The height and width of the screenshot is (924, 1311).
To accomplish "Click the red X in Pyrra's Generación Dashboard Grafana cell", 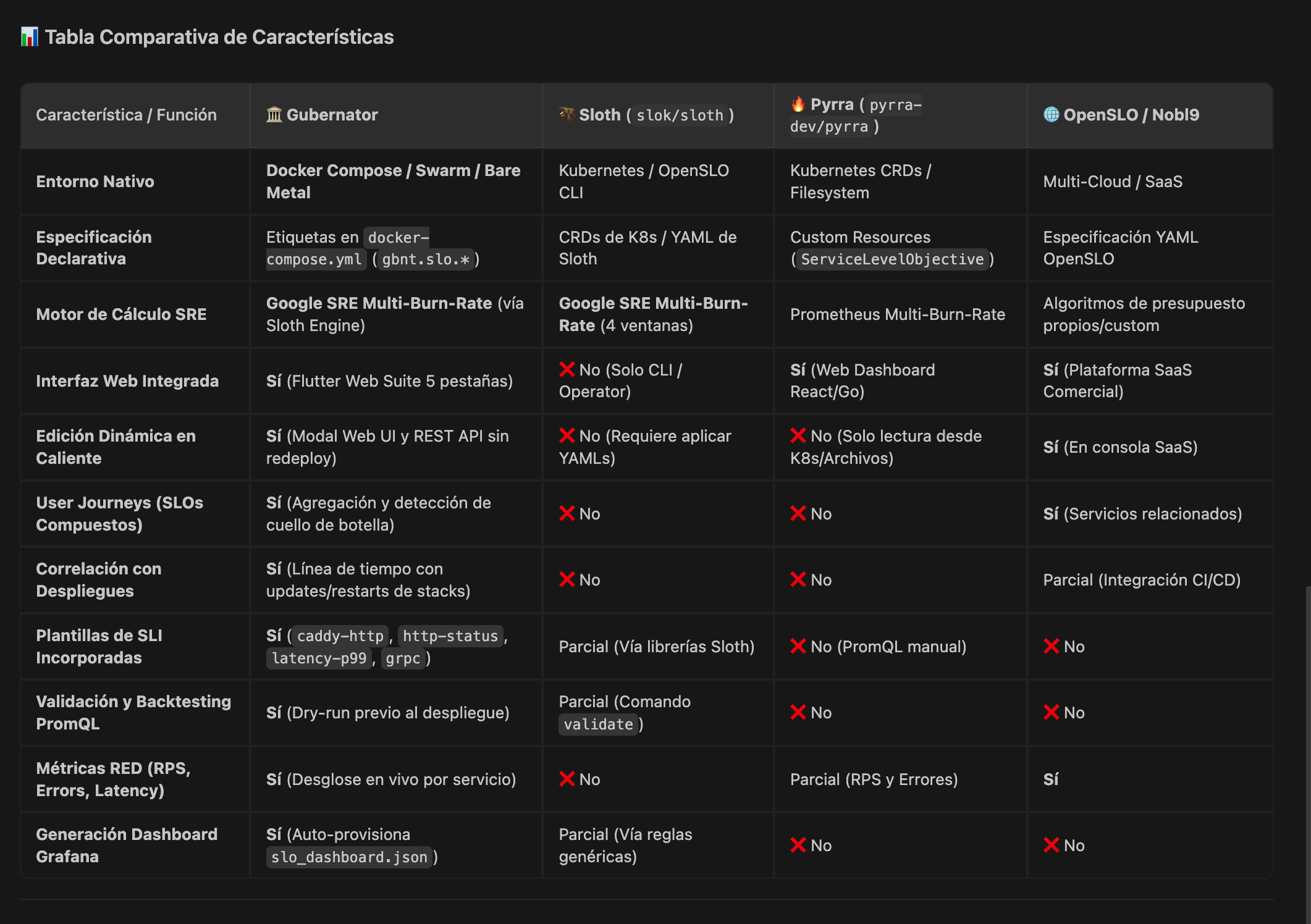I will point(798,845).
